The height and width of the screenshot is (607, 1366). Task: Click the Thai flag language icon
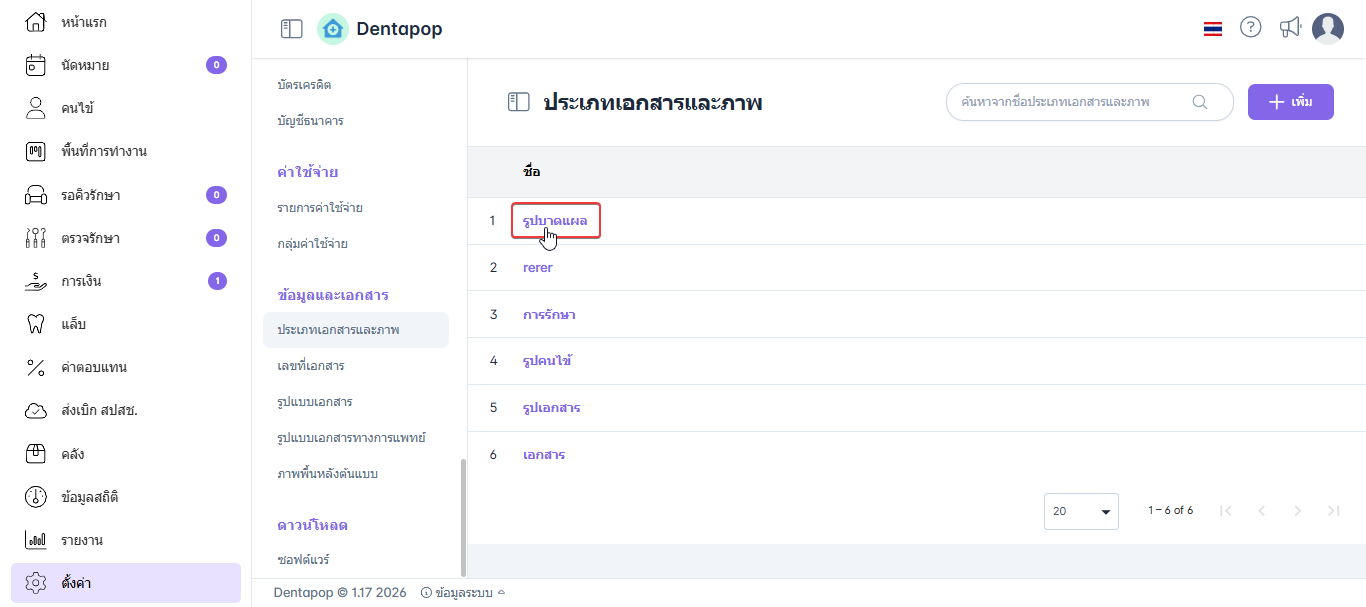tap(1213, 29)
